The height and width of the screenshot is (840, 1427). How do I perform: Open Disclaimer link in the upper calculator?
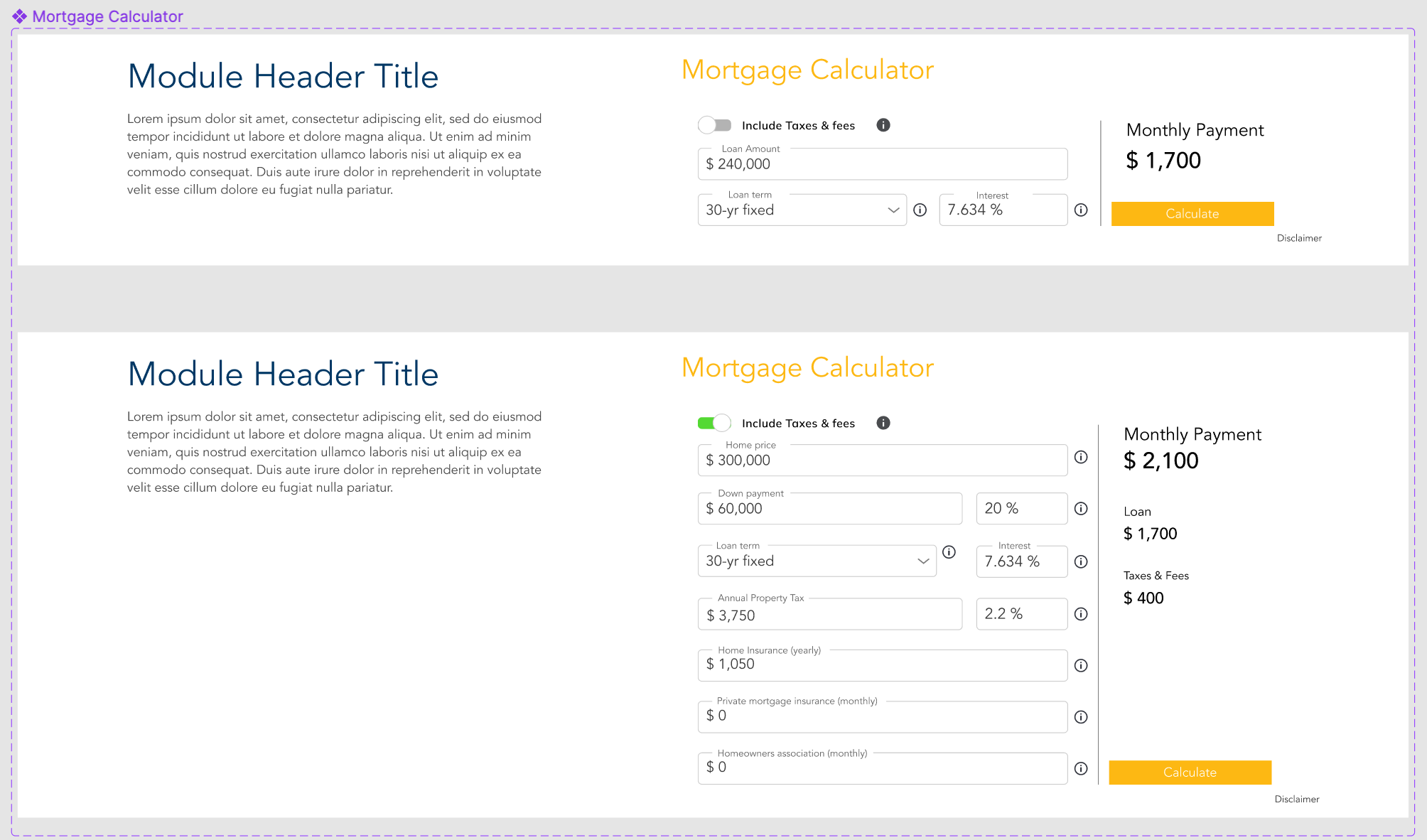coord(1299,238)
